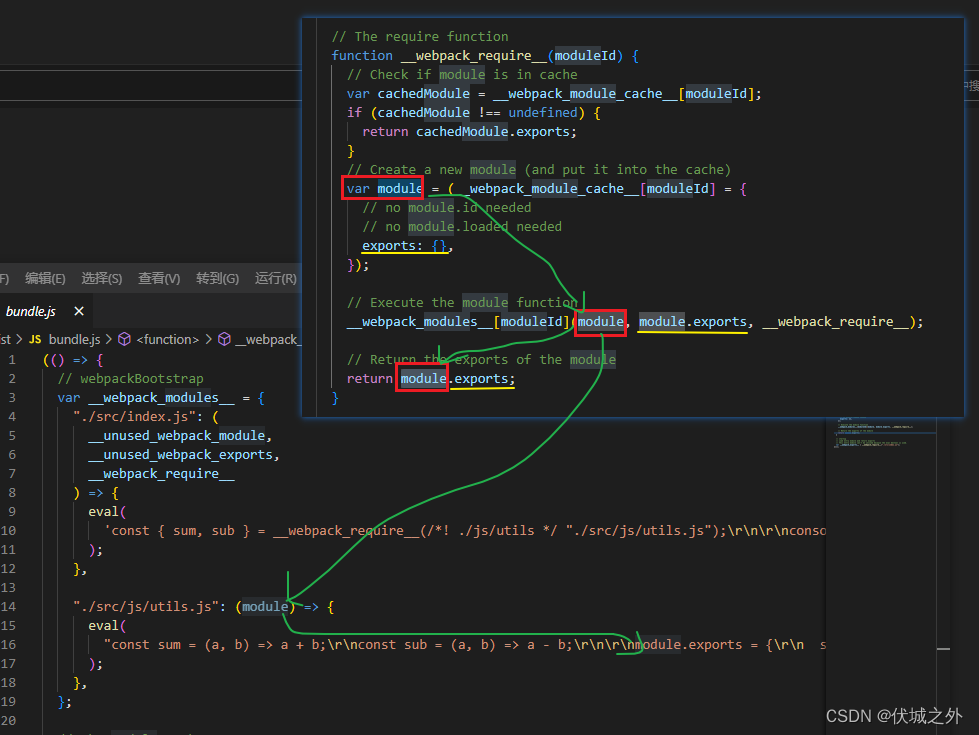Click the JS language icon in the breadcrumb bar
979x735 pixels.
[34, 339]
